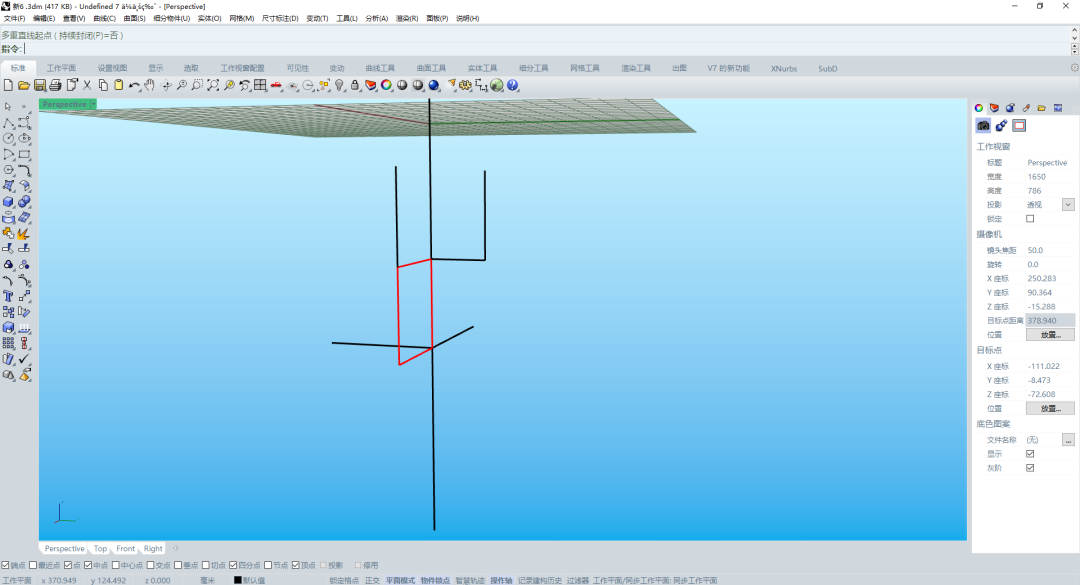The width and height of the screenshot is (1080, 585).
Task: Check the 锁定 checkbox in viewport properties
Action: tap(1030, 218)
